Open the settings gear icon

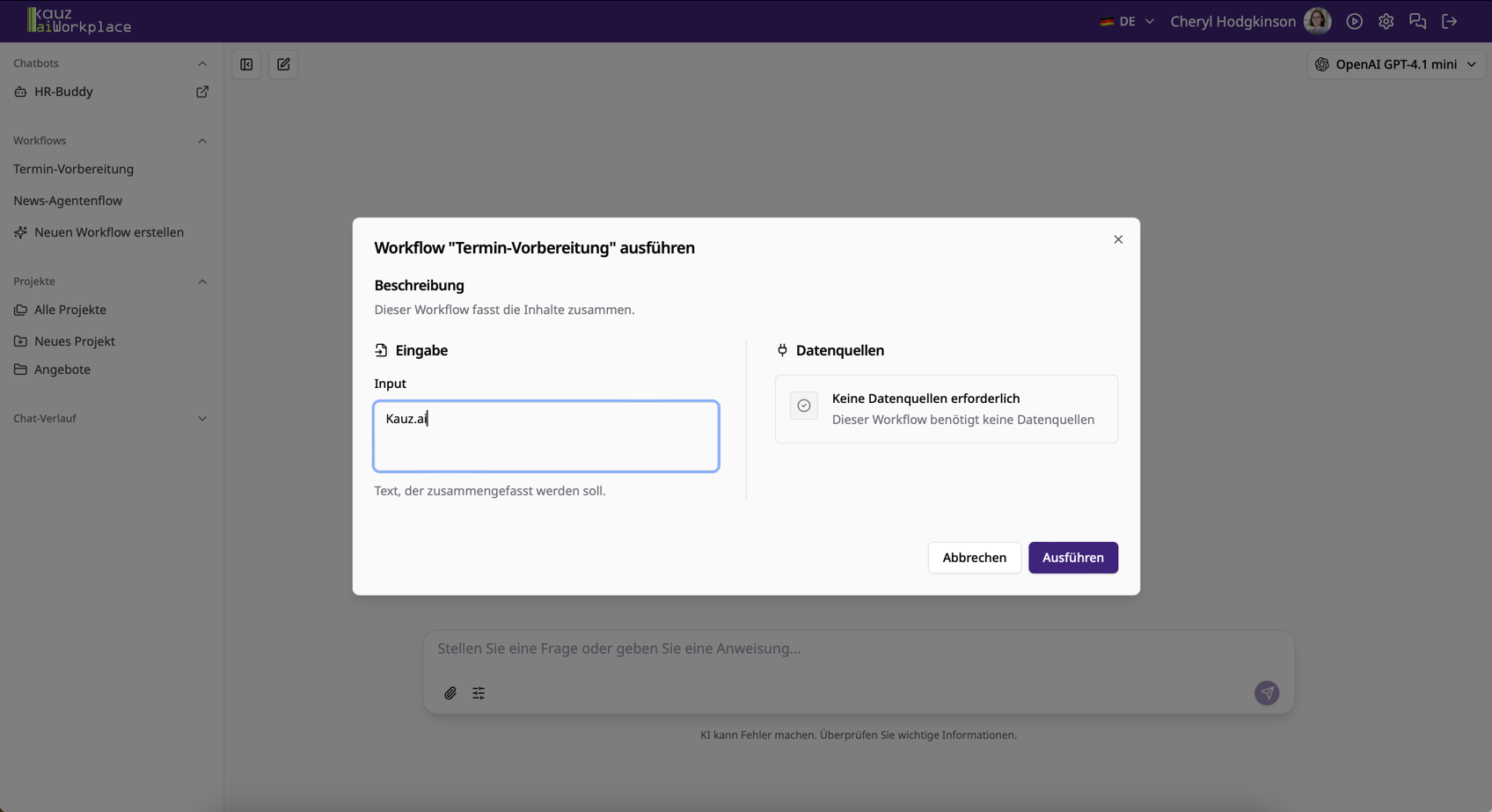tap(1386, 20)
